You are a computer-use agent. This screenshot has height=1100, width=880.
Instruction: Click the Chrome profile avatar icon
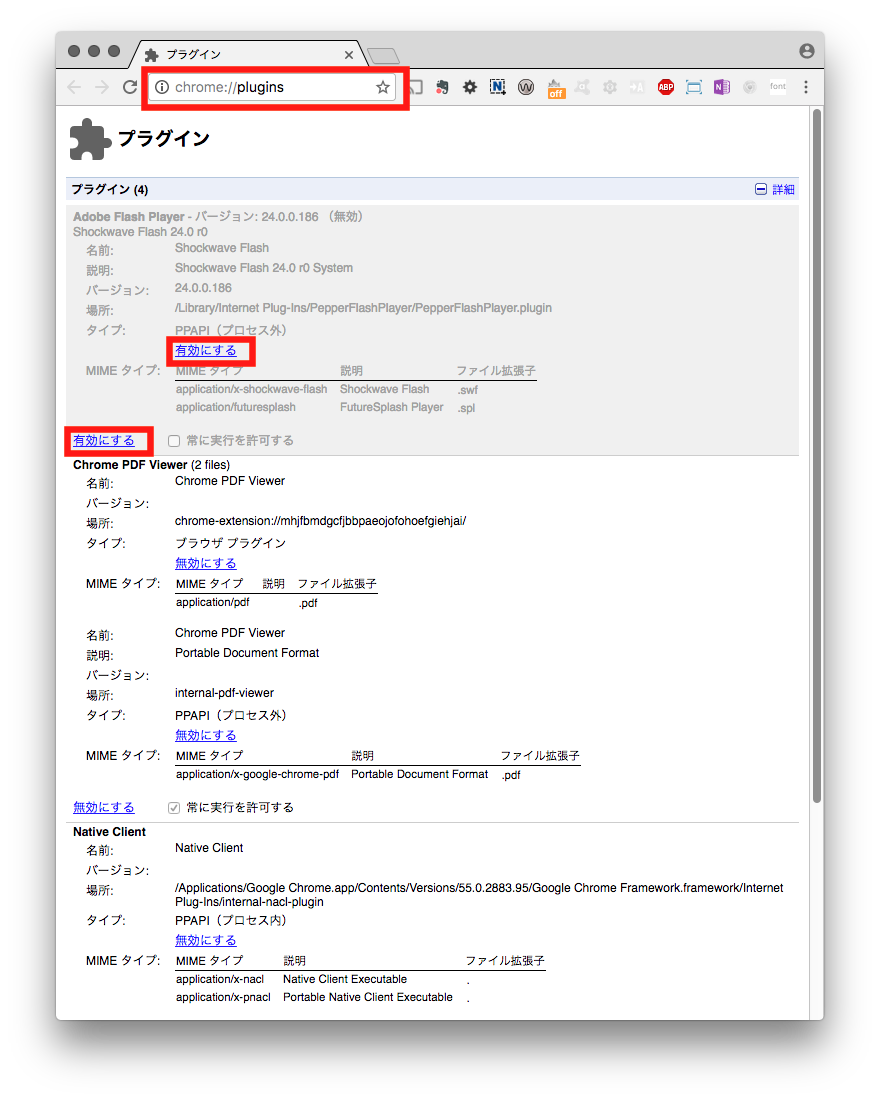point(807,51)
